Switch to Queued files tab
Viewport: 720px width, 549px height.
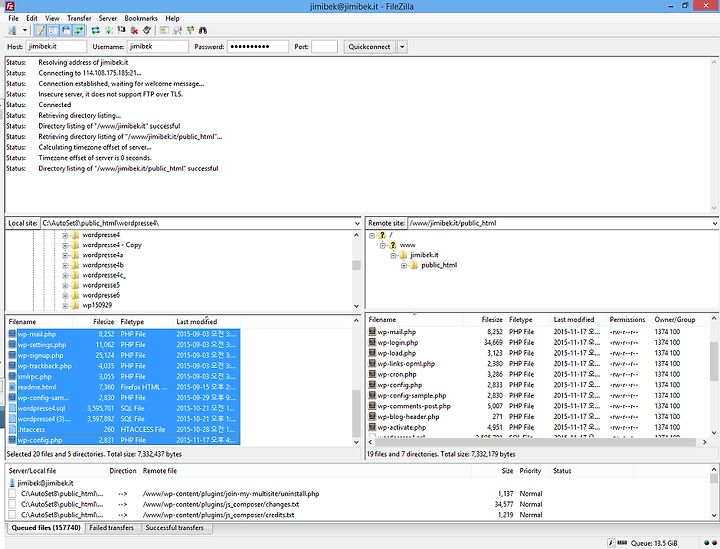(46, 528)
